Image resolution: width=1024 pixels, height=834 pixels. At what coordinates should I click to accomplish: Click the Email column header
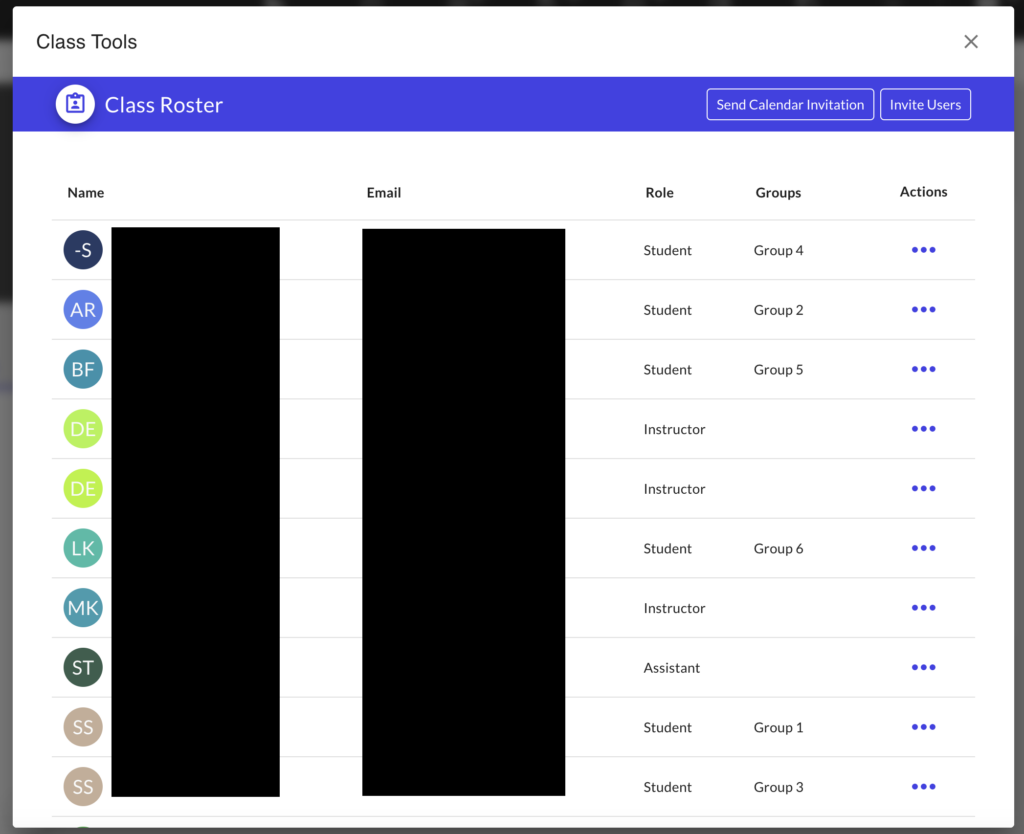(384, 193)
